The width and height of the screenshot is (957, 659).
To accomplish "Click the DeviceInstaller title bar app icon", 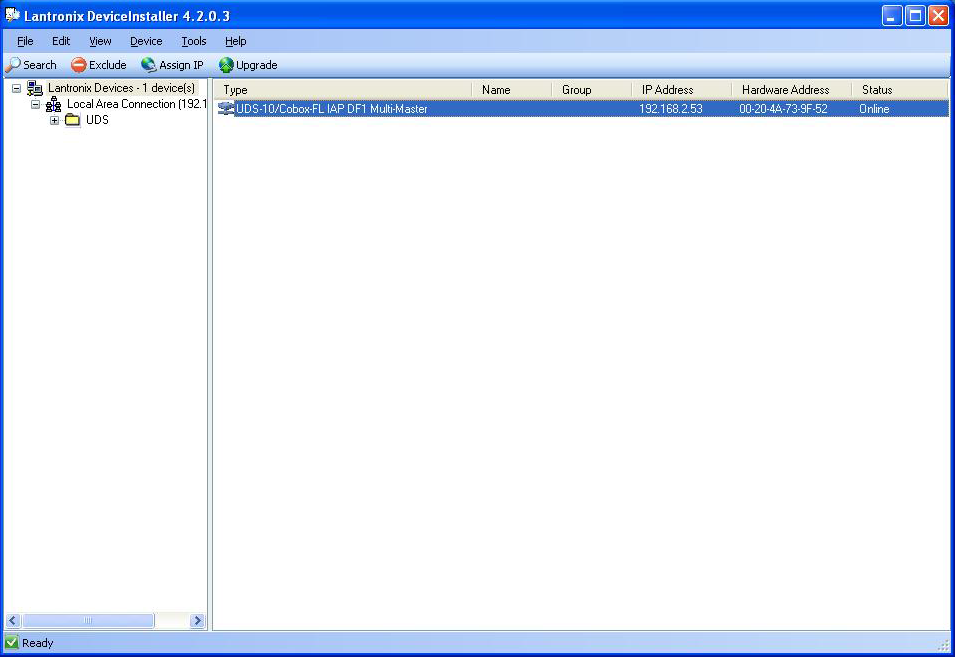I will (x=12, y=15).
